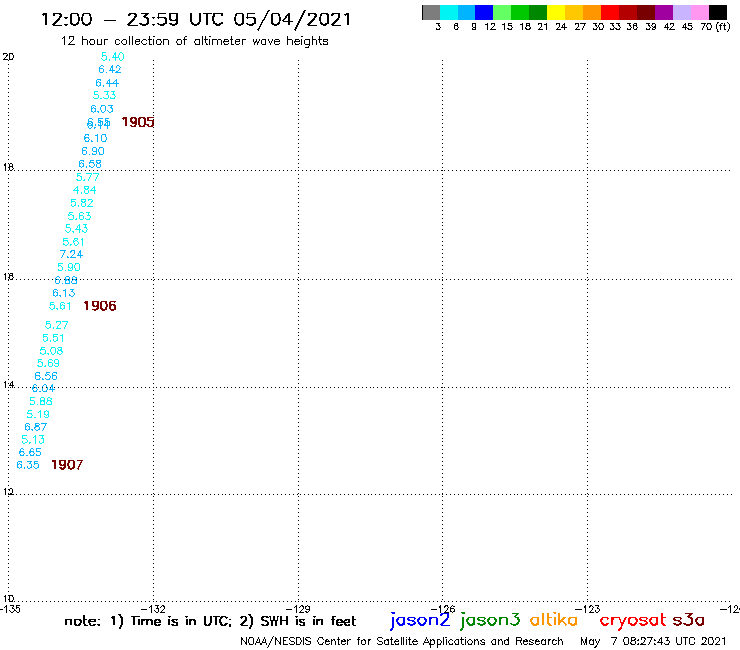
Task: Click the 5.69 wave height value
Action: [x=48, y=363]
